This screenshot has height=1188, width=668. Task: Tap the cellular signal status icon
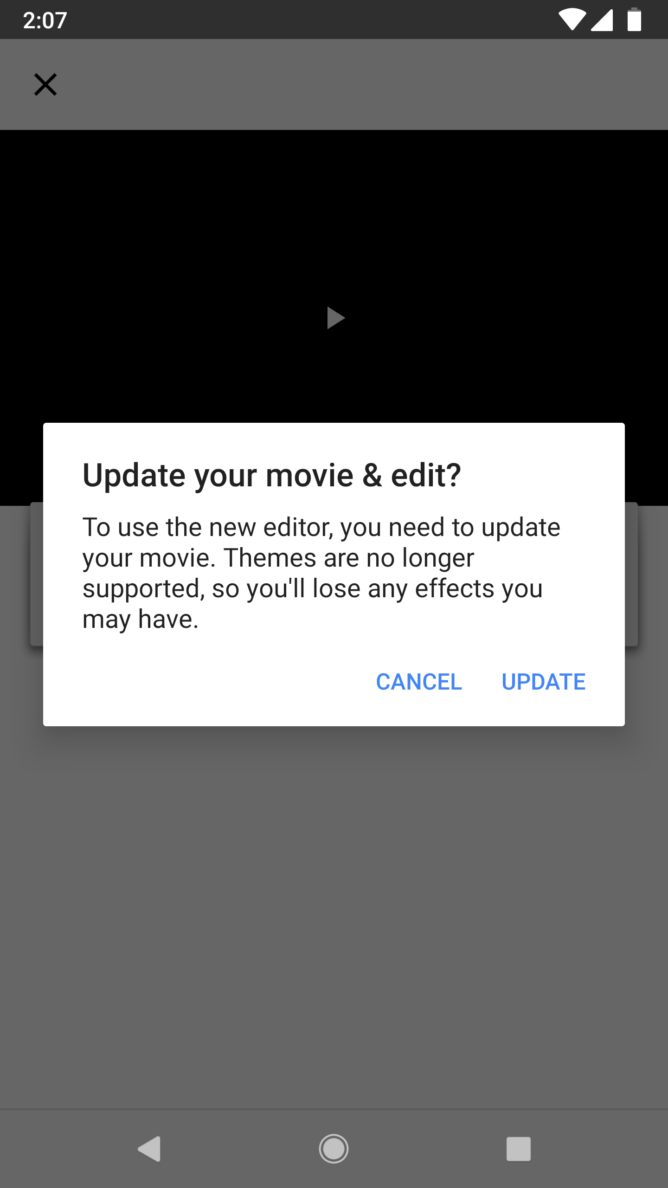602,20
